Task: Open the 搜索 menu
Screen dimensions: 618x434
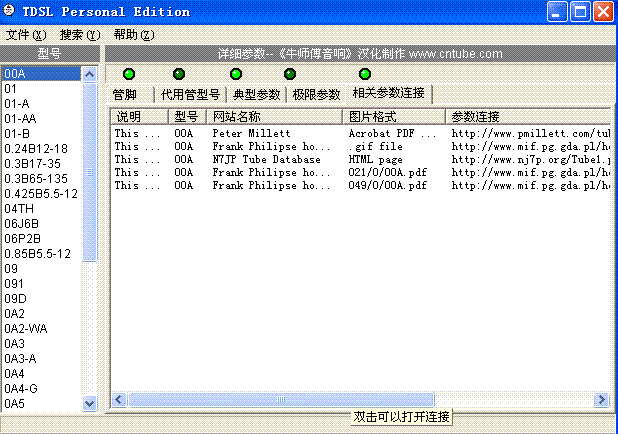Action: [x=79, y=35]
